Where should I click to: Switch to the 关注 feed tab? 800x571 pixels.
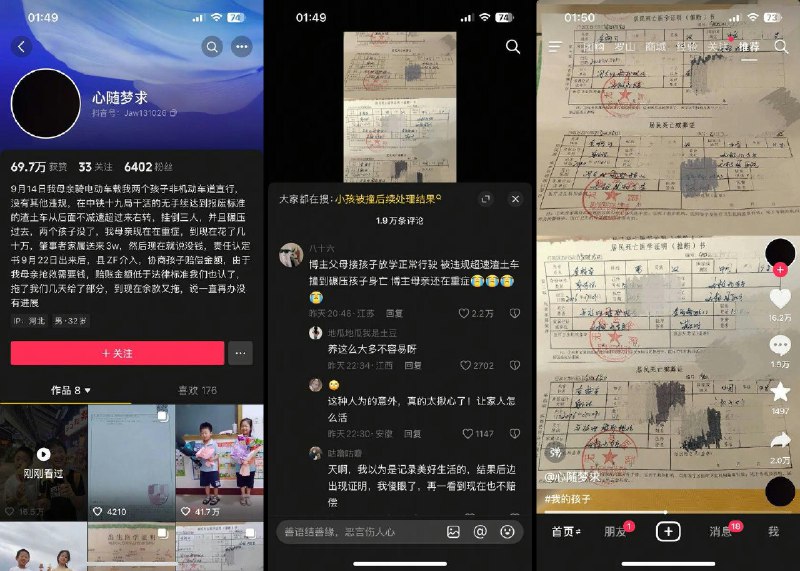pyautogui.click(x=717, y=47)
